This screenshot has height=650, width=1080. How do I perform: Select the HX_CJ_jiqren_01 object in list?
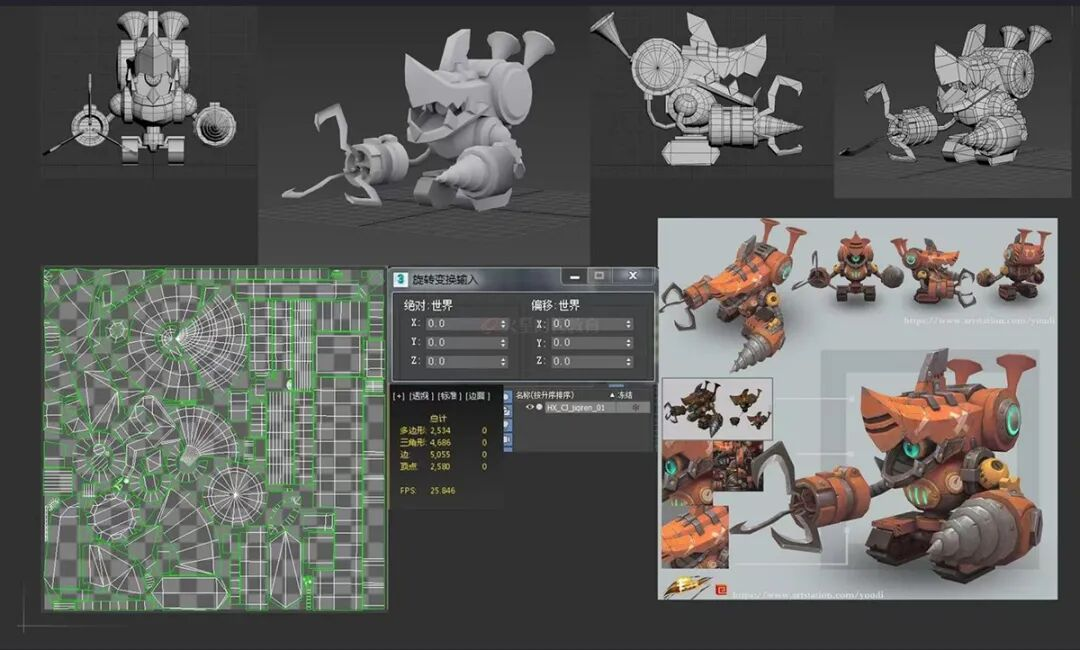point(575,408)
